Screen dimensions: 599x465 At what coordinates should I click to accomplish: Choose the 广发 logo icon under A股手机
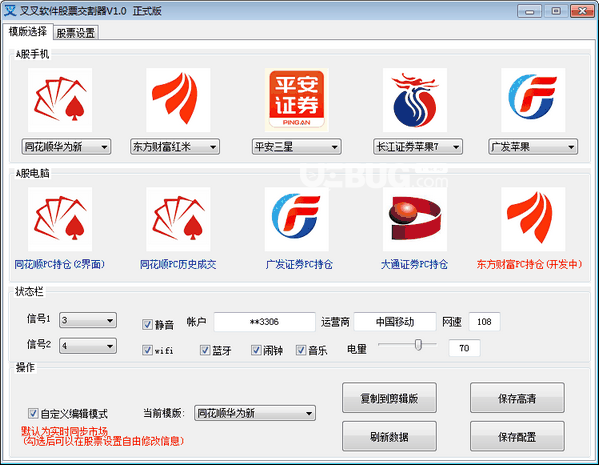coord(533,100)
